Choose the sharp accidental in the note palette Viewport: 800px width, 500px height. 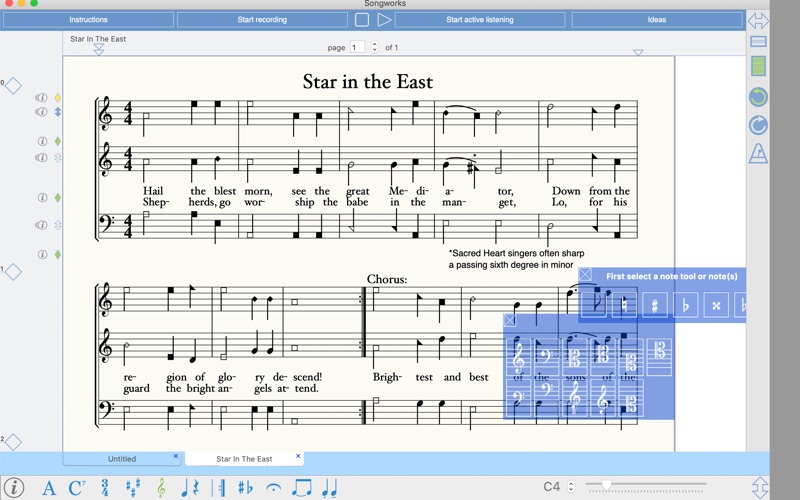pos(655,305)
